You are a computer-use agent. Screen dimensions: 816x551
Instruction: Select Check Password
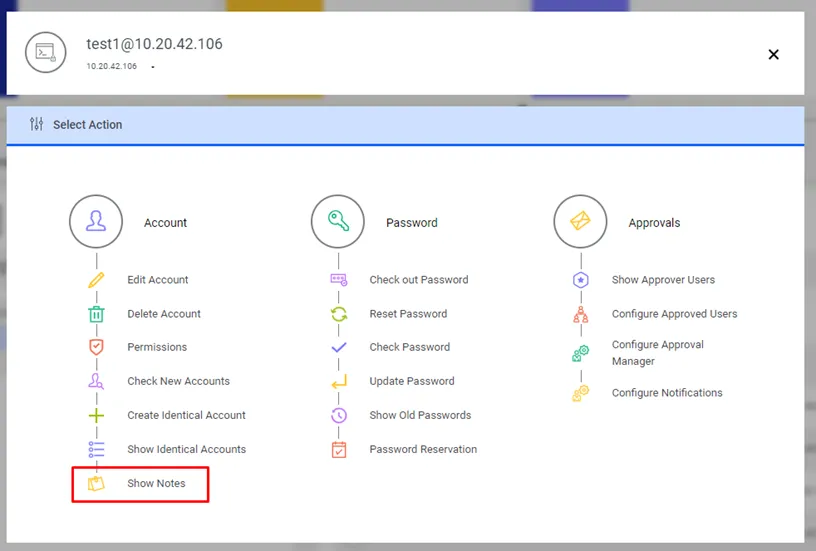click(410, 347)
